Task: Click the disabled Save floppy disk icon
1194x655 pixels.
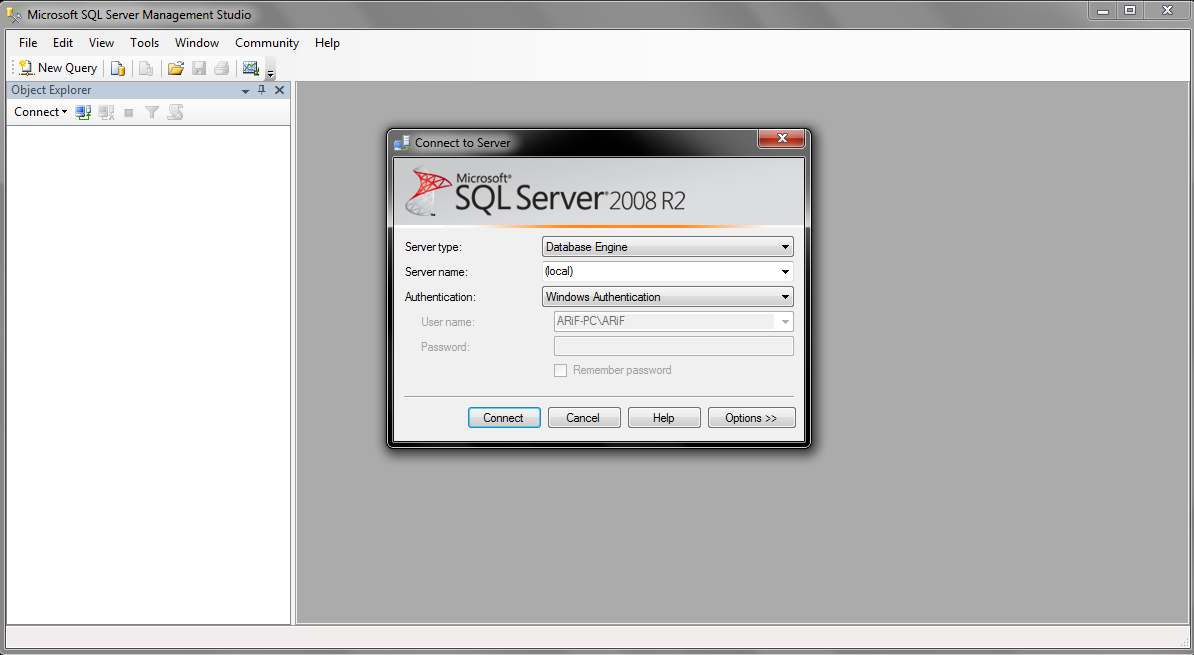Action: point(200,69)
